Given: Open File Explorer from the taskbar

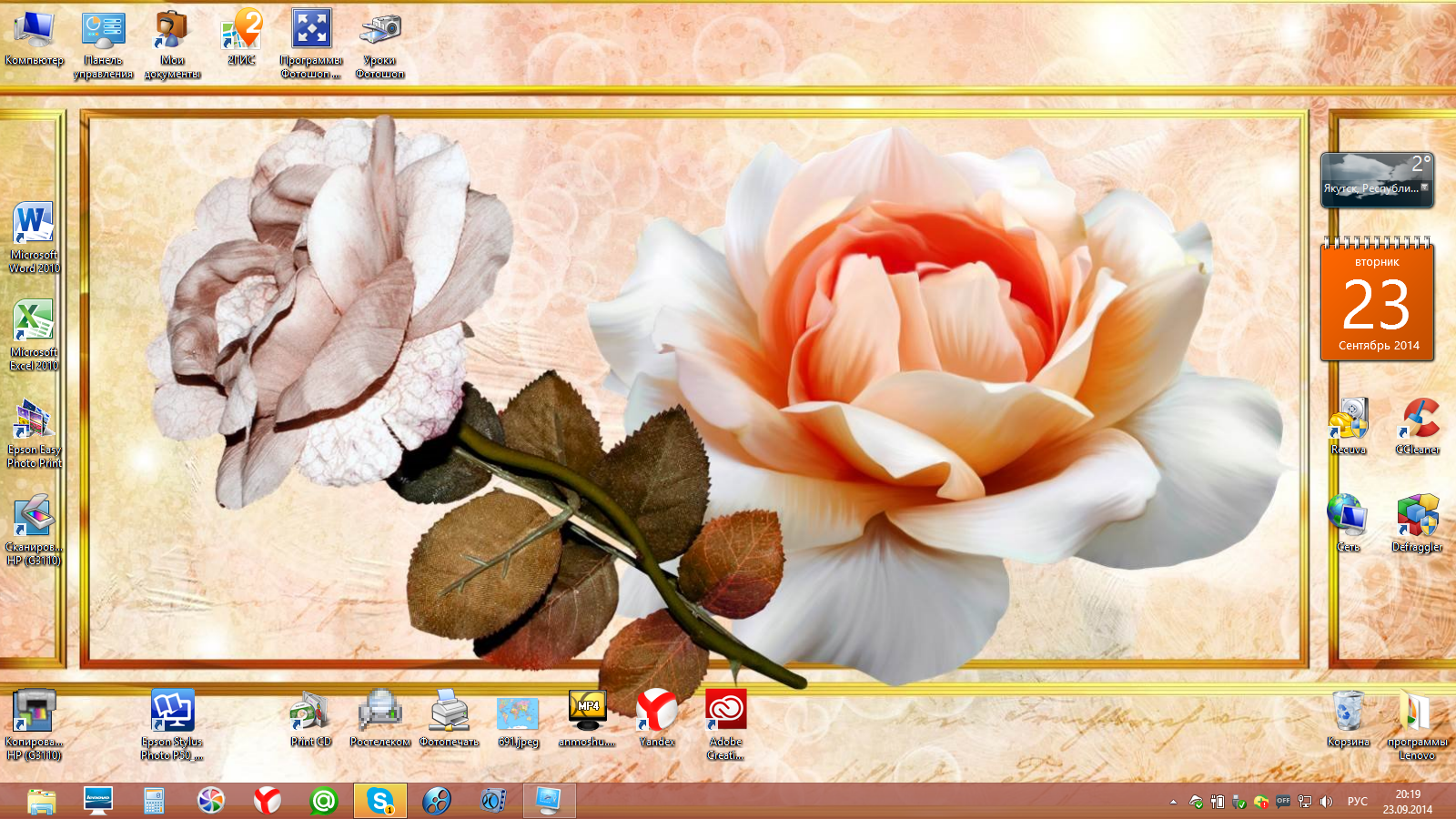Looking at the screenshot, I should 41,801.
